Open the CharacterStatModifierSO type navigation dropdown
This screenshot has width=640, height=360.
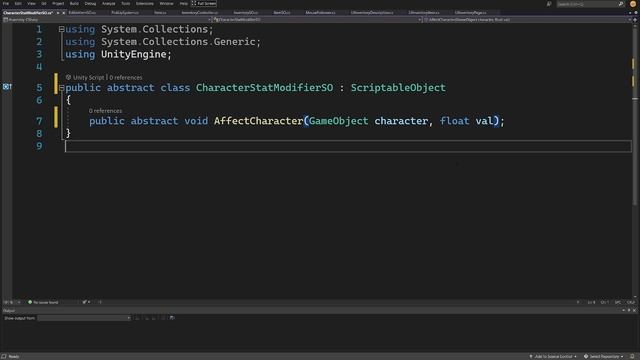(318, 20)
